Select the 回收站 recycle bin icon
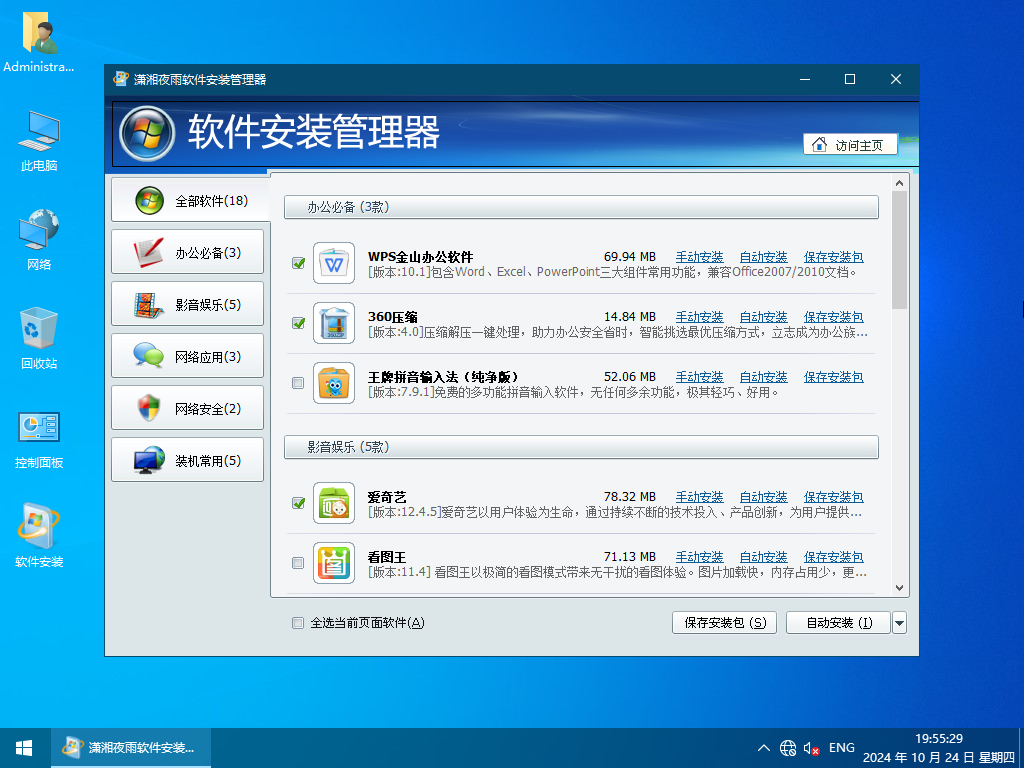This screenshot has height=768, width=1024. pyautogui.click(x=39, y=338)
